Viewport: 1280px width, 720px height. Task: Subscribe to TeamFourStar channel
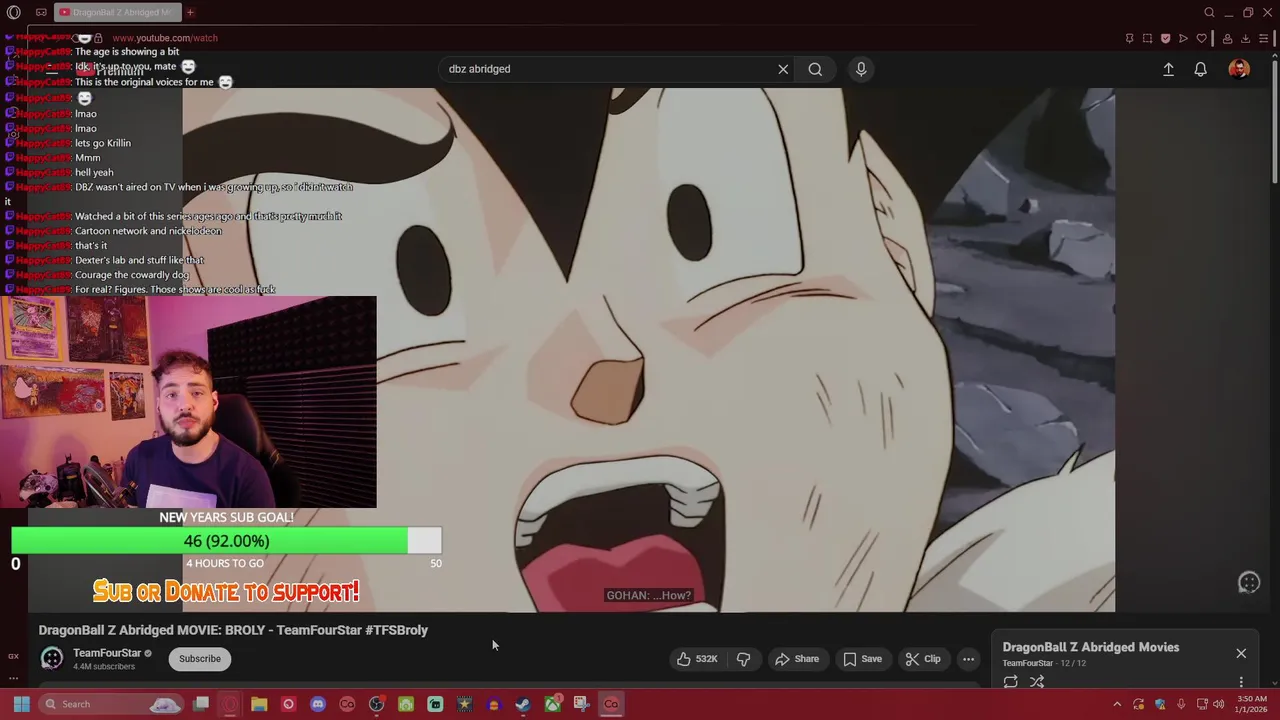click(200, 659)
